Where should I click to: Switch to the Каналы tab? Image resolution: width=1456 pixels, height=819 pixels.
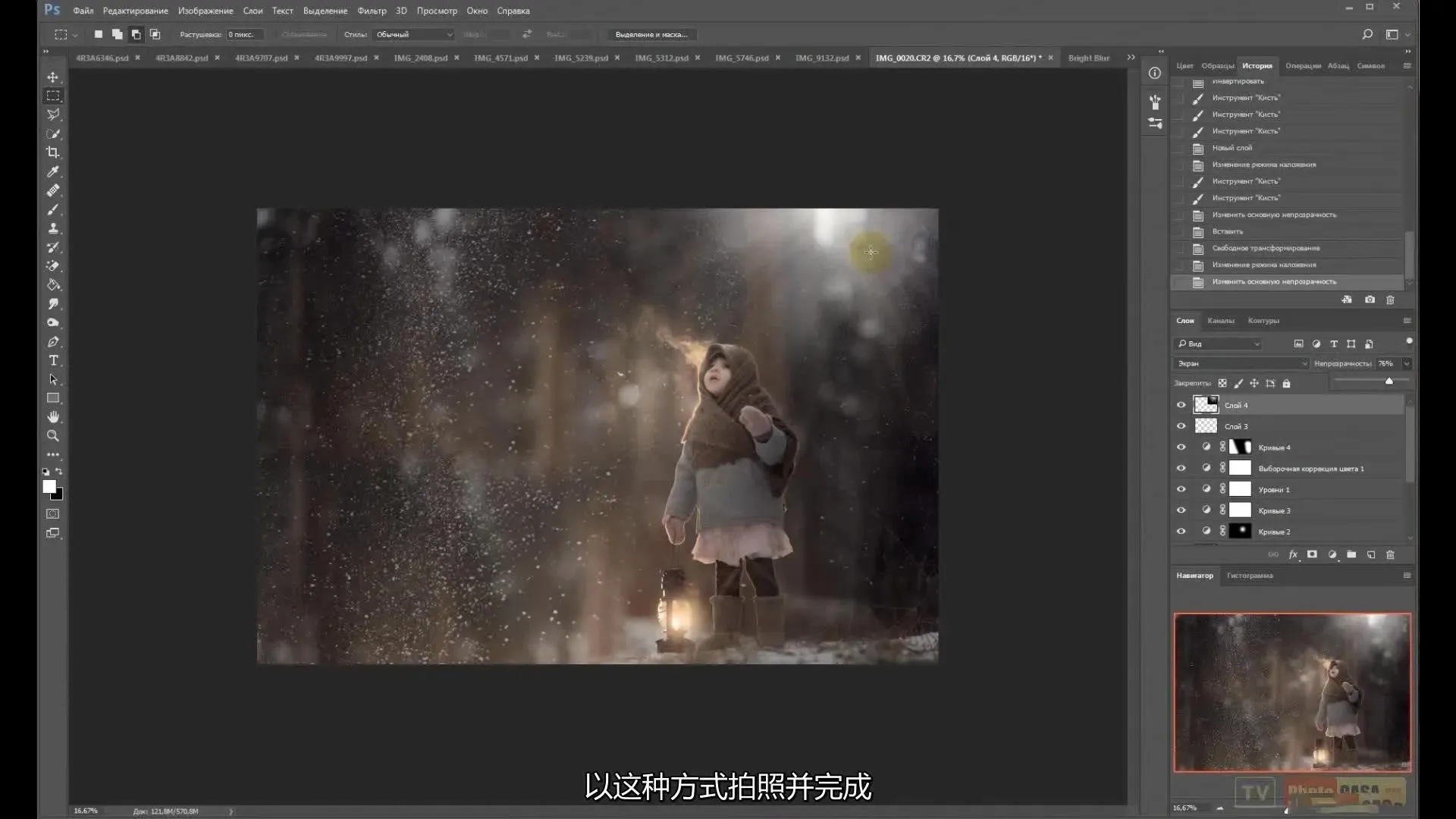(x=1220, y=321)
